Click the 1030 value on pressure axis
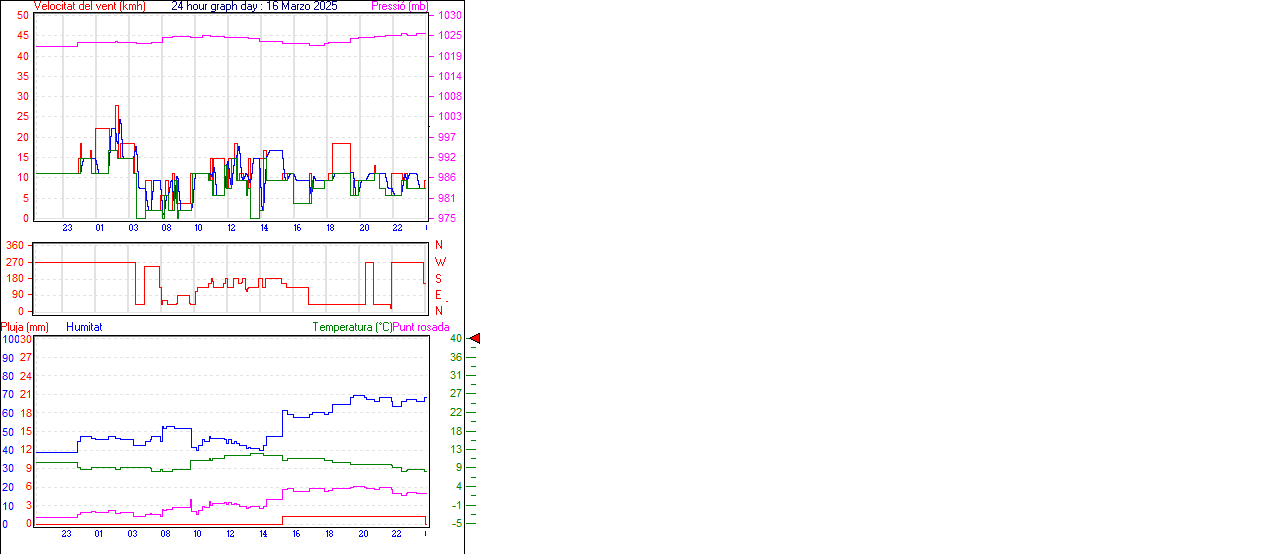Screen dimensions: 1280x554 pos(450,16)
